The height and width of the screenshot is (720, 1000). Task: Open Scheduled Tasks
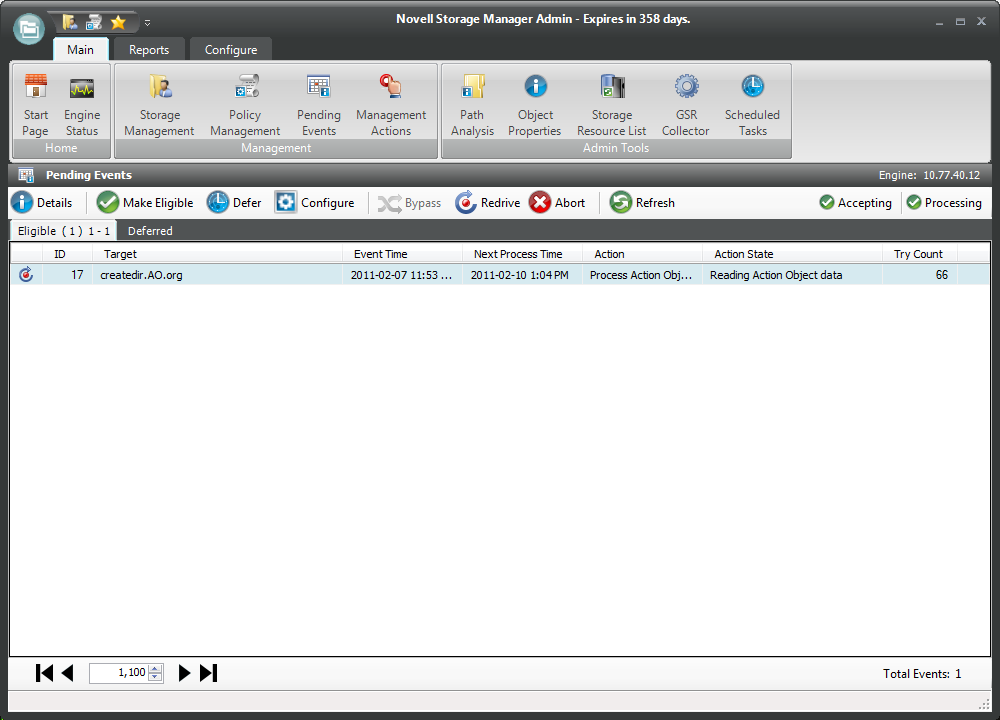(752, 105)
